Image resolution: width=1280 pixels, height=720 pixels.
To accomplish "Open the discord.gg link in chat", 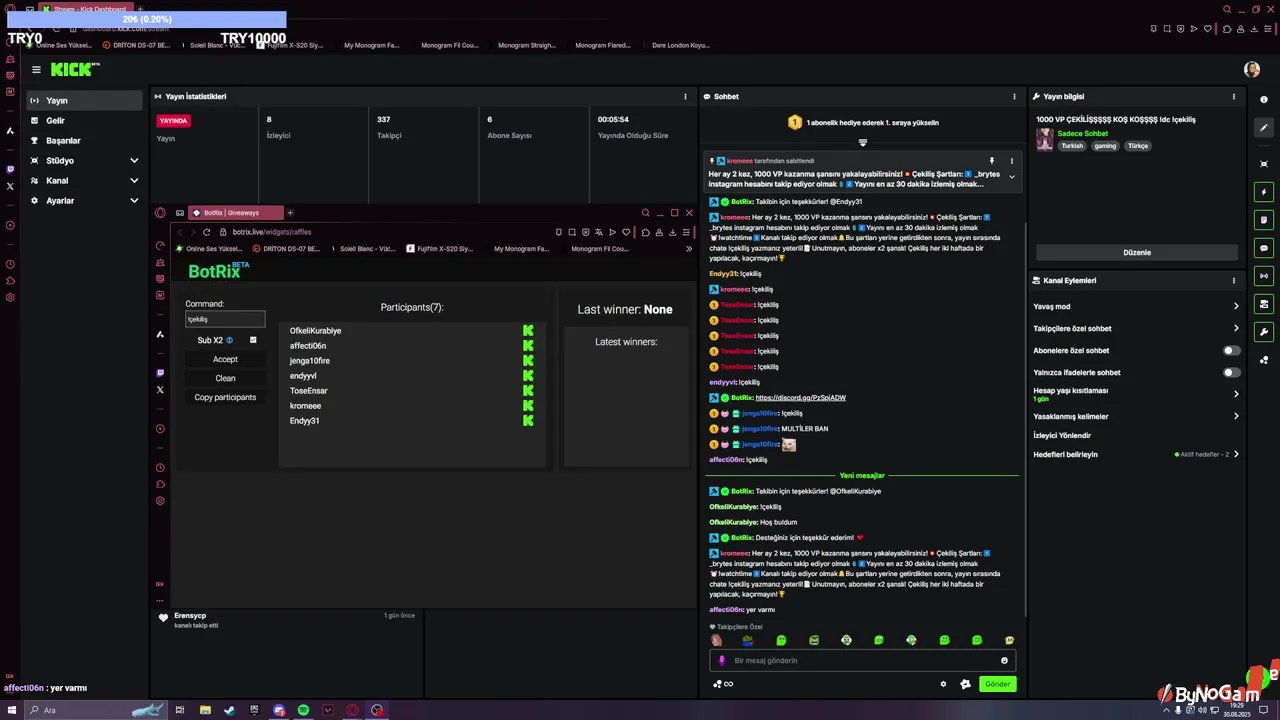I will [800, 398].
